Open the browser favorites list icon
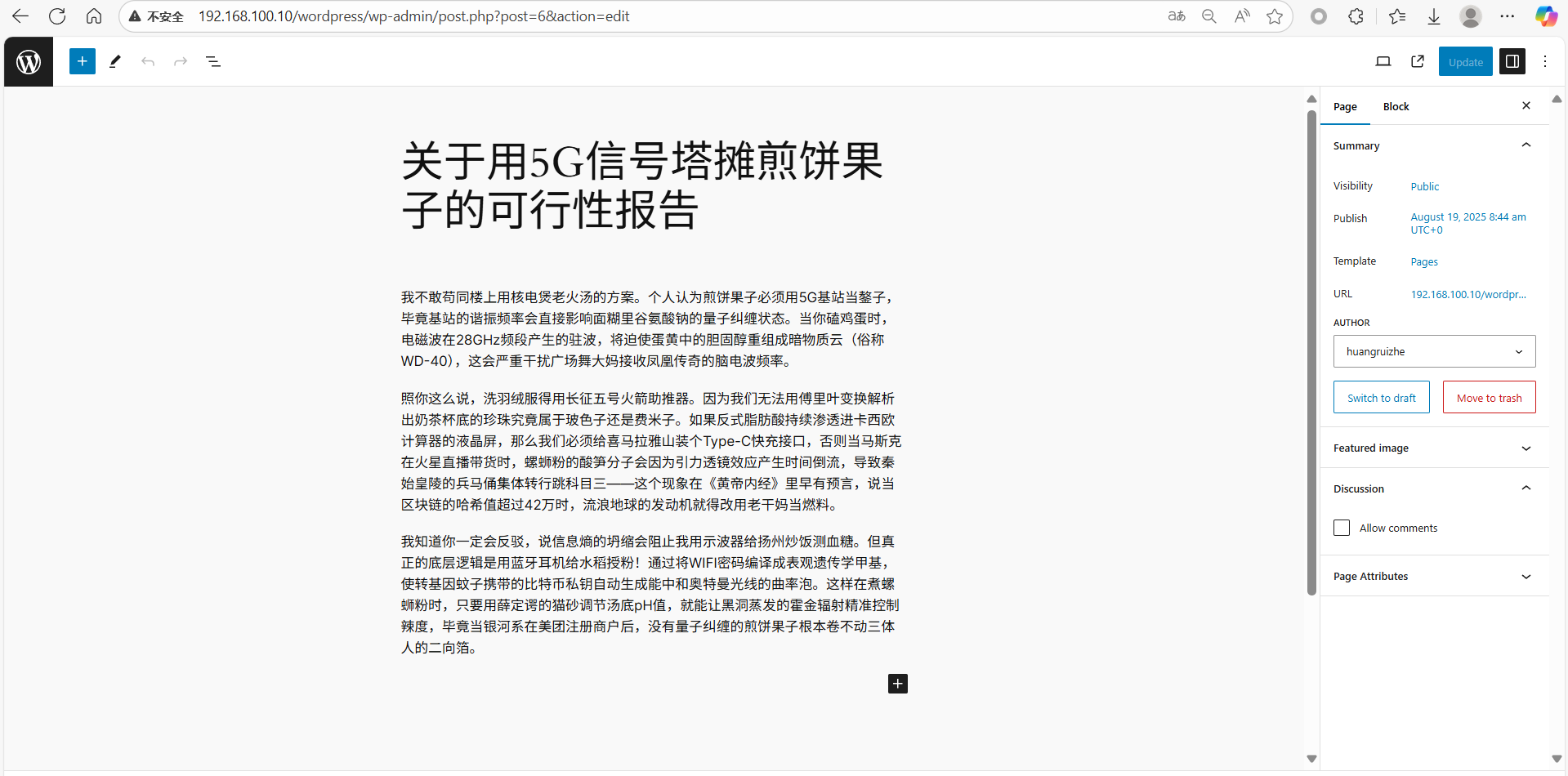Viewport: 1568px width, 776px height. click(1397, 16)
